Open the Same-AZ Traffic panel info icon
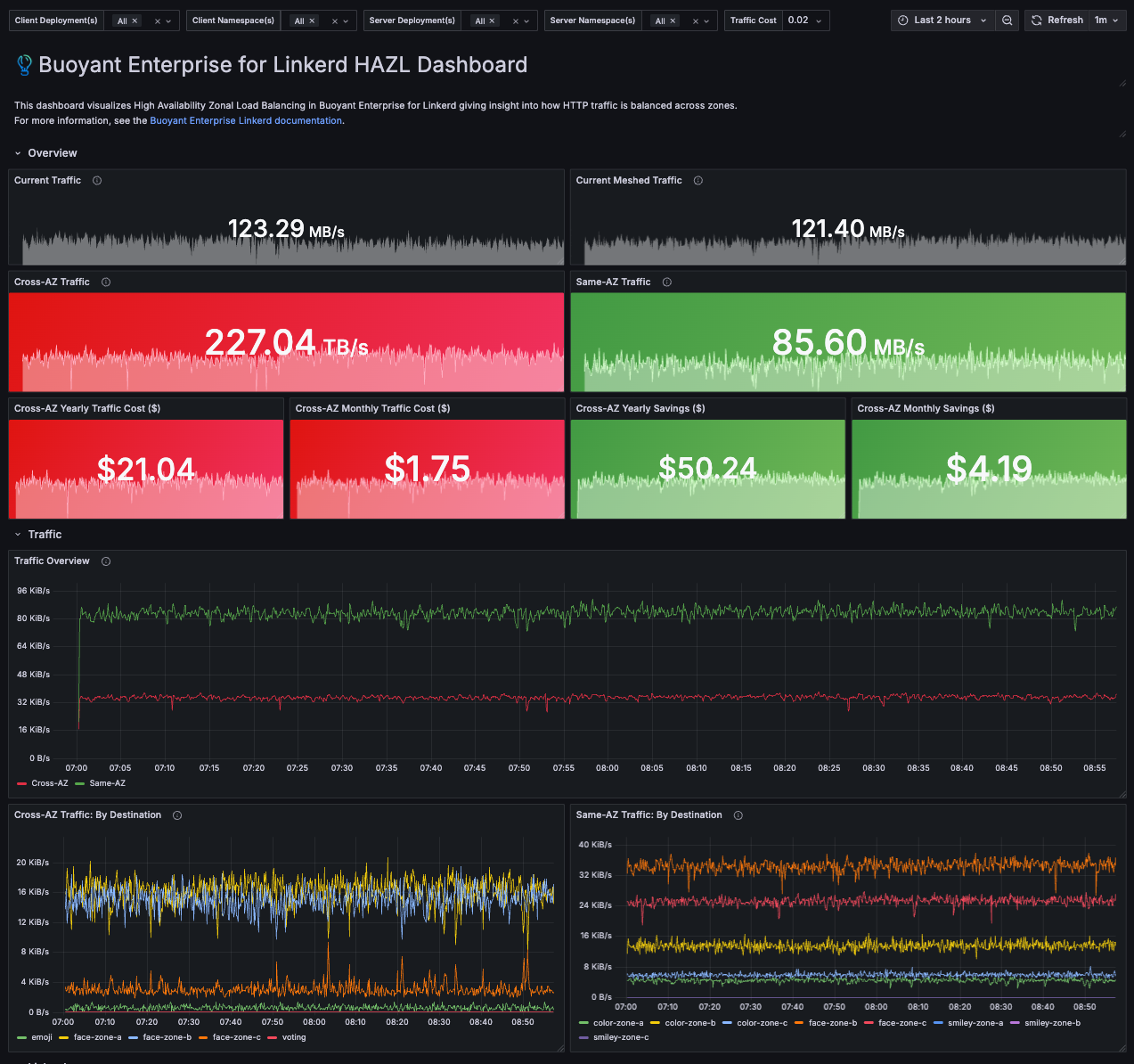The image size is (1134, 1064). 667,282
